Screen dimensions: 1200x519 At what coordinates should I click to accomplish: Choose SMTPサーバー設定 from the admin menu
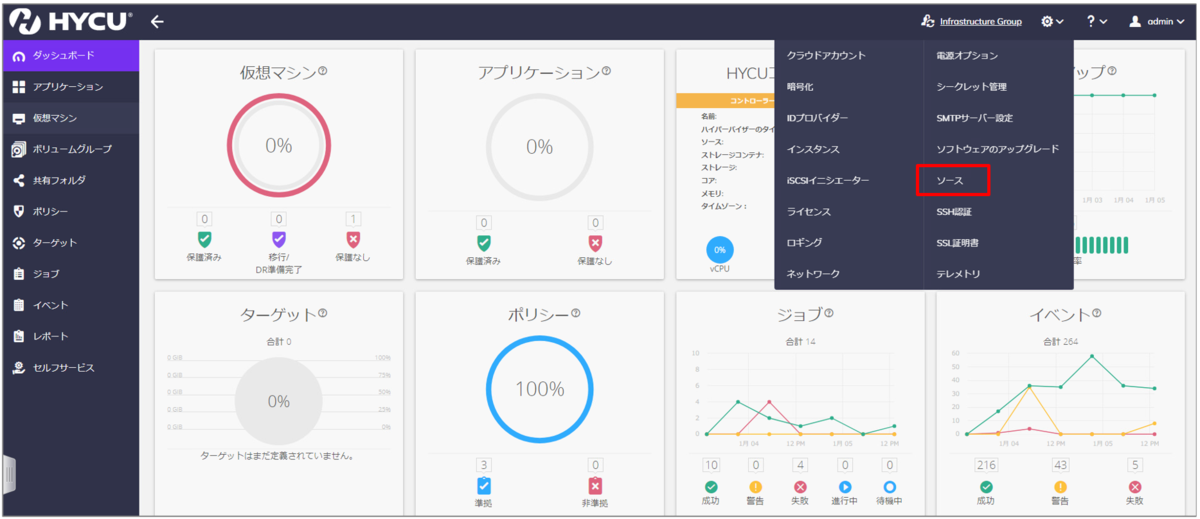[x=975, y=118]
